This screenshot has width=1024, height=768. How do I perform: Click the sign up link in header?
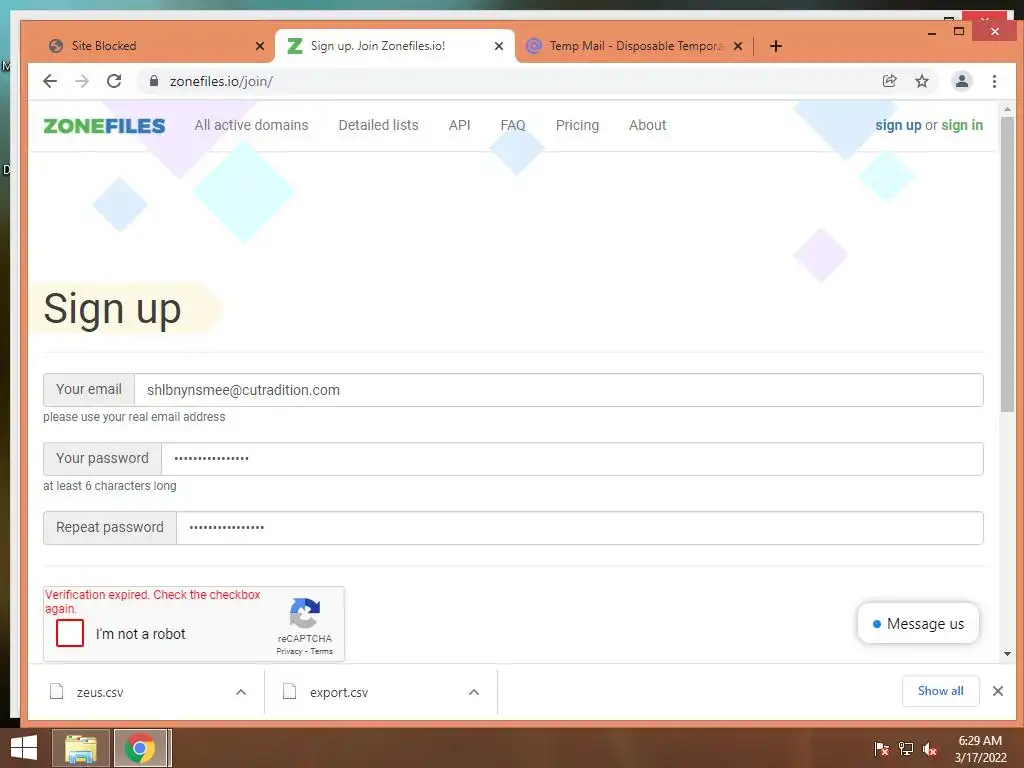pyautogui.click(x=898, y=125)
